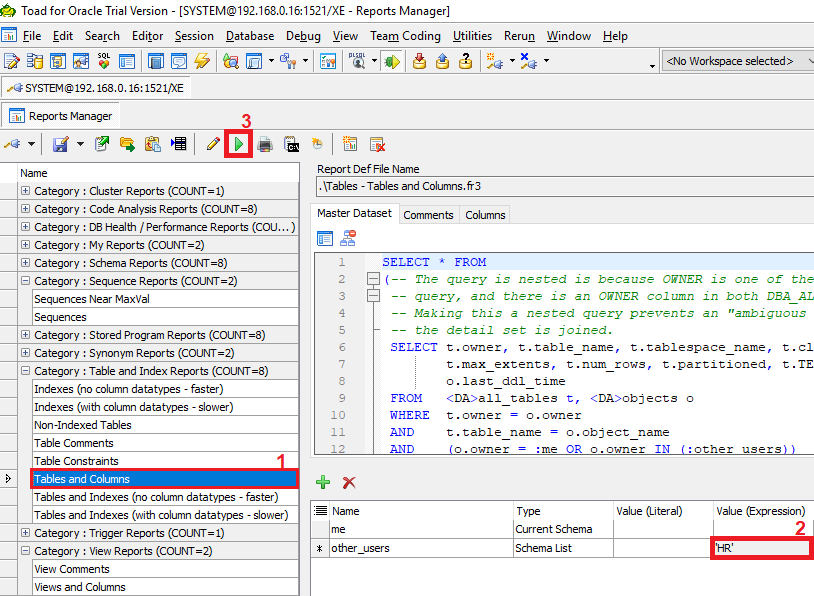Collapse the code fold on line 2
The height and width of the screenshot is (596, 814).
click(373, 280)
